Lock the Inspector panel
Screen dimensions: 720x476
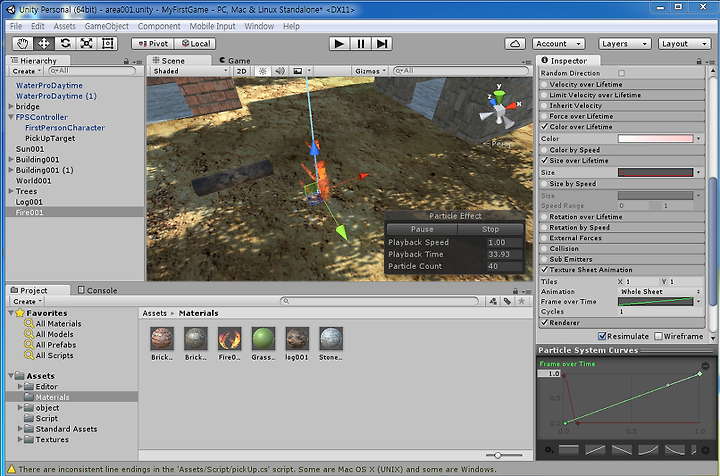pos(699,61)
